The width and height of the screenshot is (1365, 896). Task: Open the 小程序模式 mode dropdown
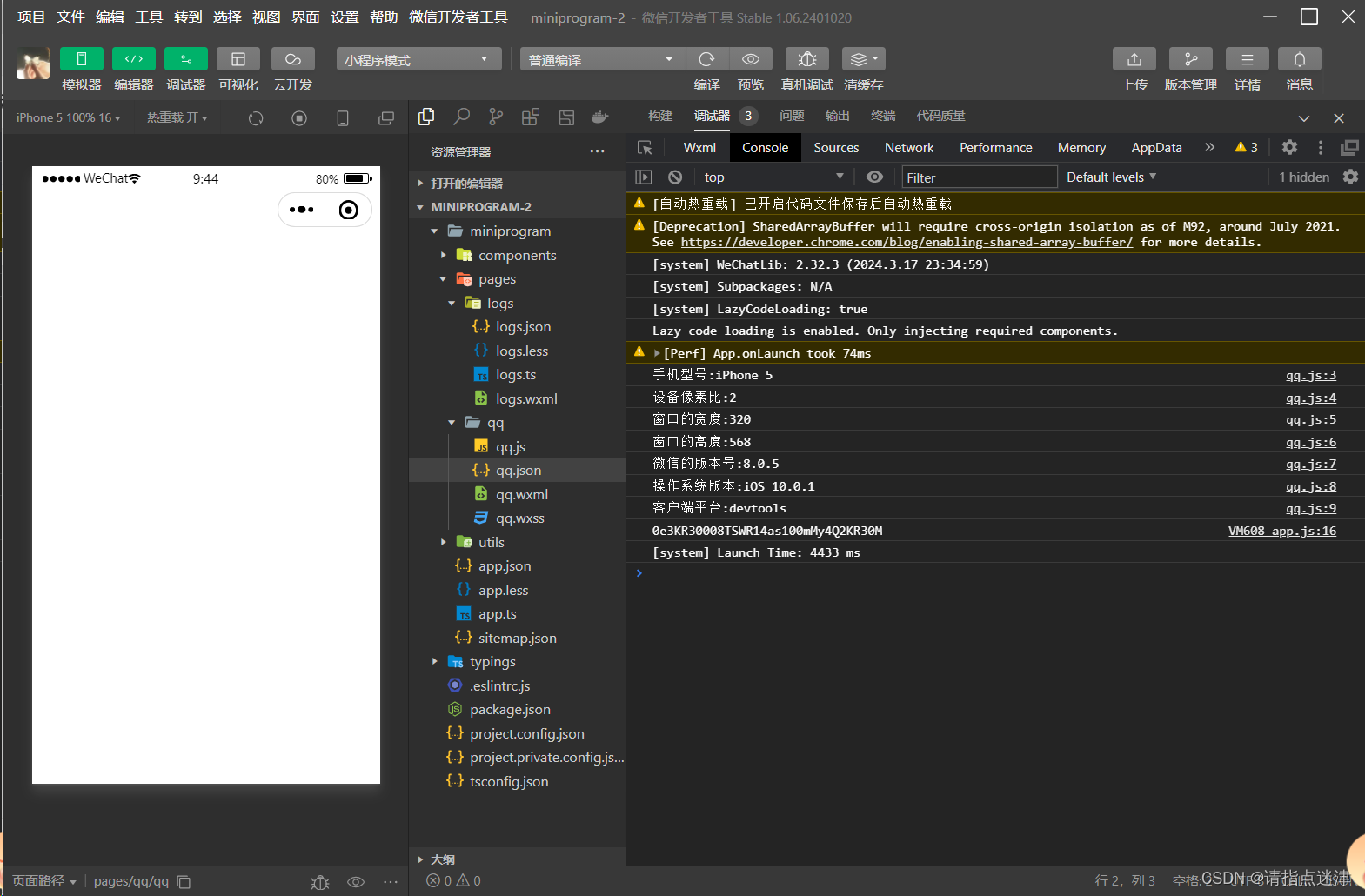click(x=418, y=59)
